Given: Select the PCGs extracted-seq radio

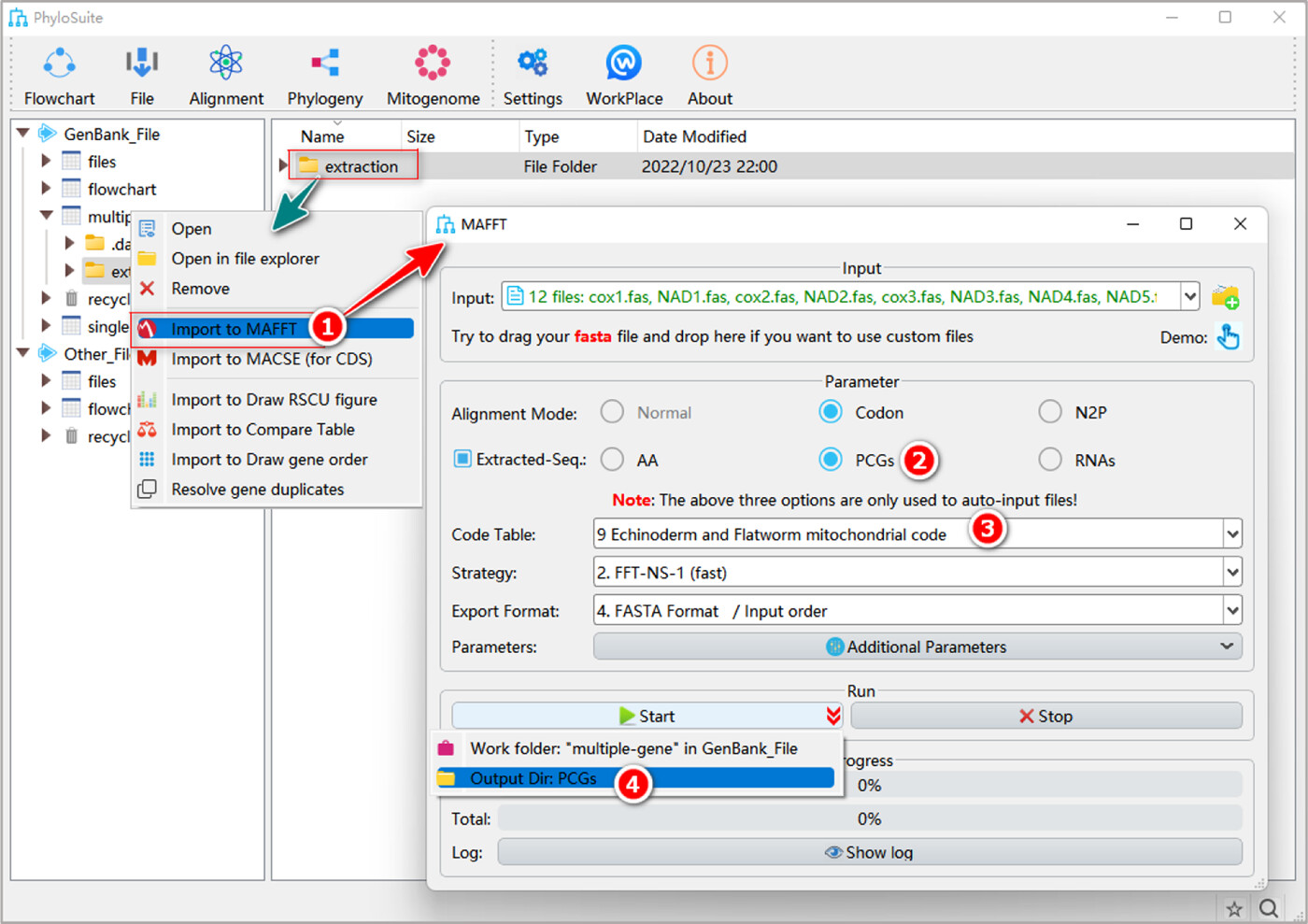Looking at the screenshot, I should point(831,460).
